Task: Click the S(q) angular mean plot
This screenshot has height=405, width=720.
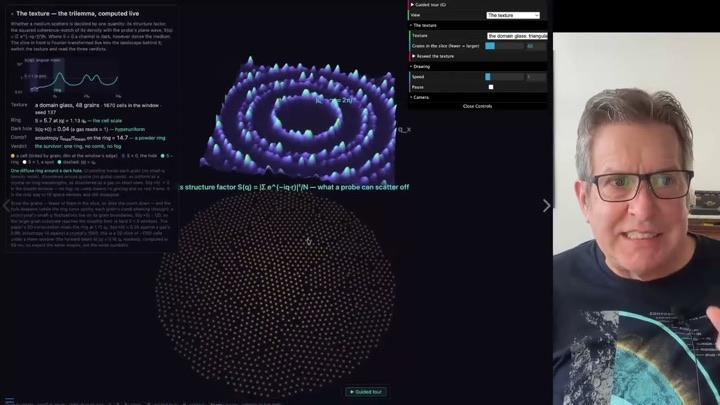Action: point(69,77)
